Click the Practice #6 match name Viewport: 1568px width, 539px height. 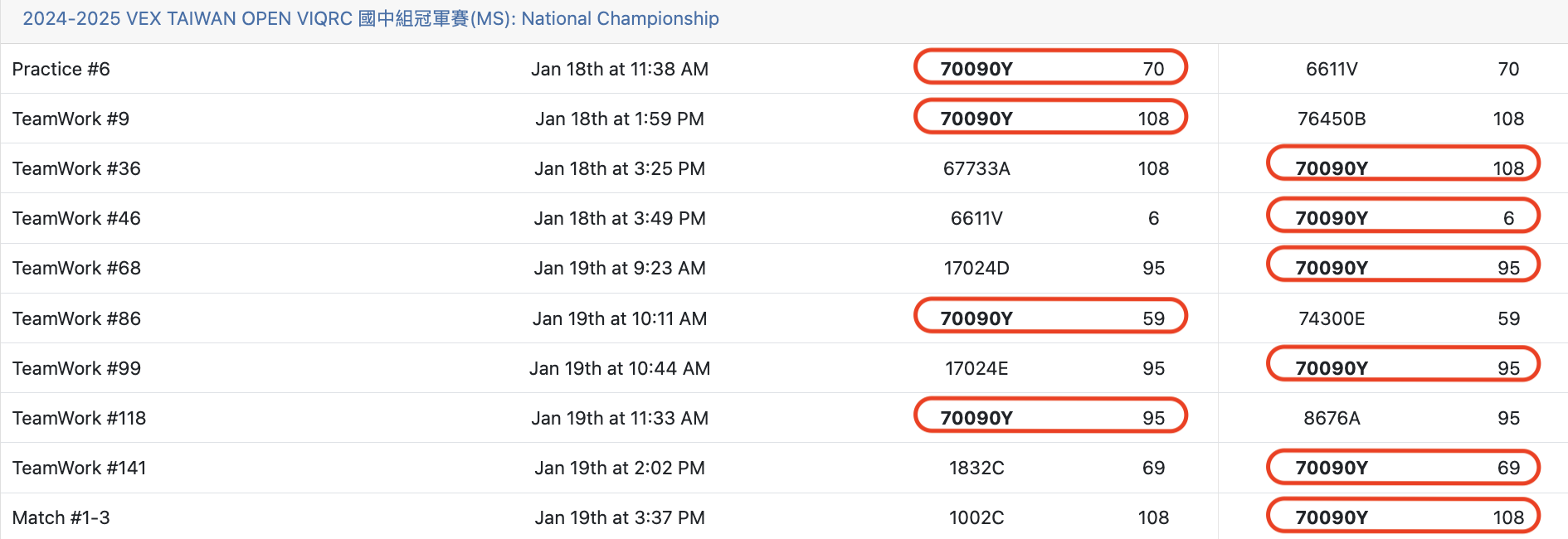point(61,69)
